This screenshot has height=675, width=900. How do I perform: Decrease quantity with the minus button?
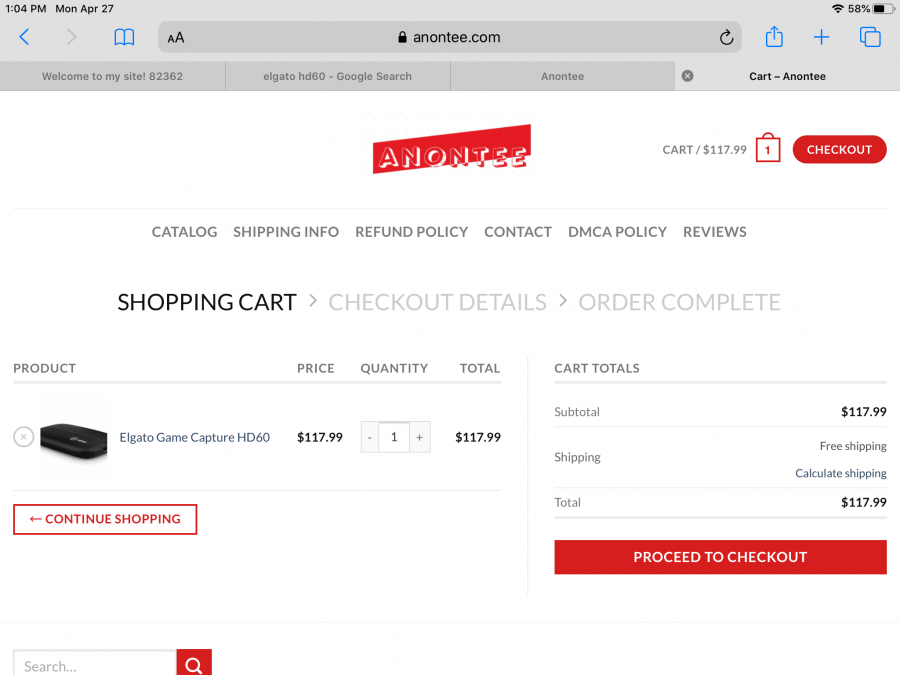tap(370, 437)
